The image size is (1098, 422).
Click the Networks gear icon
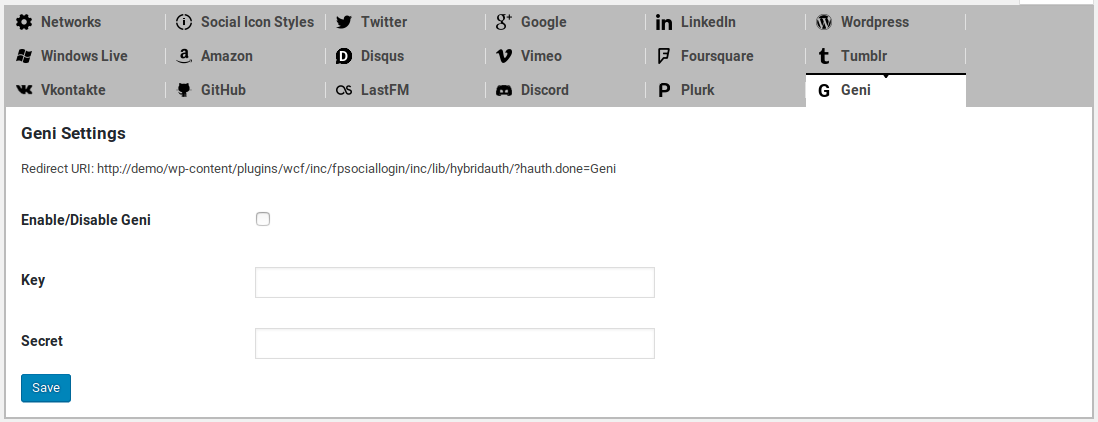25,22
